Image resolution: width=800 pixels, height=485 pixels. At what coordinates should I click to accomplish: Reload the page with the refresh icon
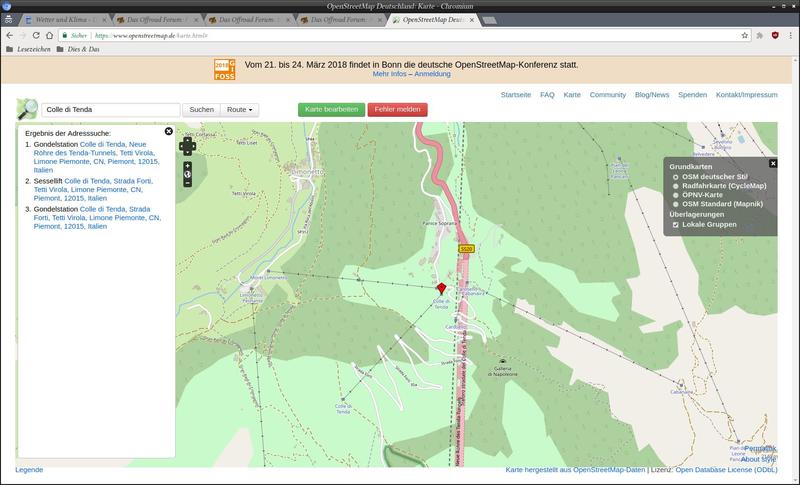[36, 36]
